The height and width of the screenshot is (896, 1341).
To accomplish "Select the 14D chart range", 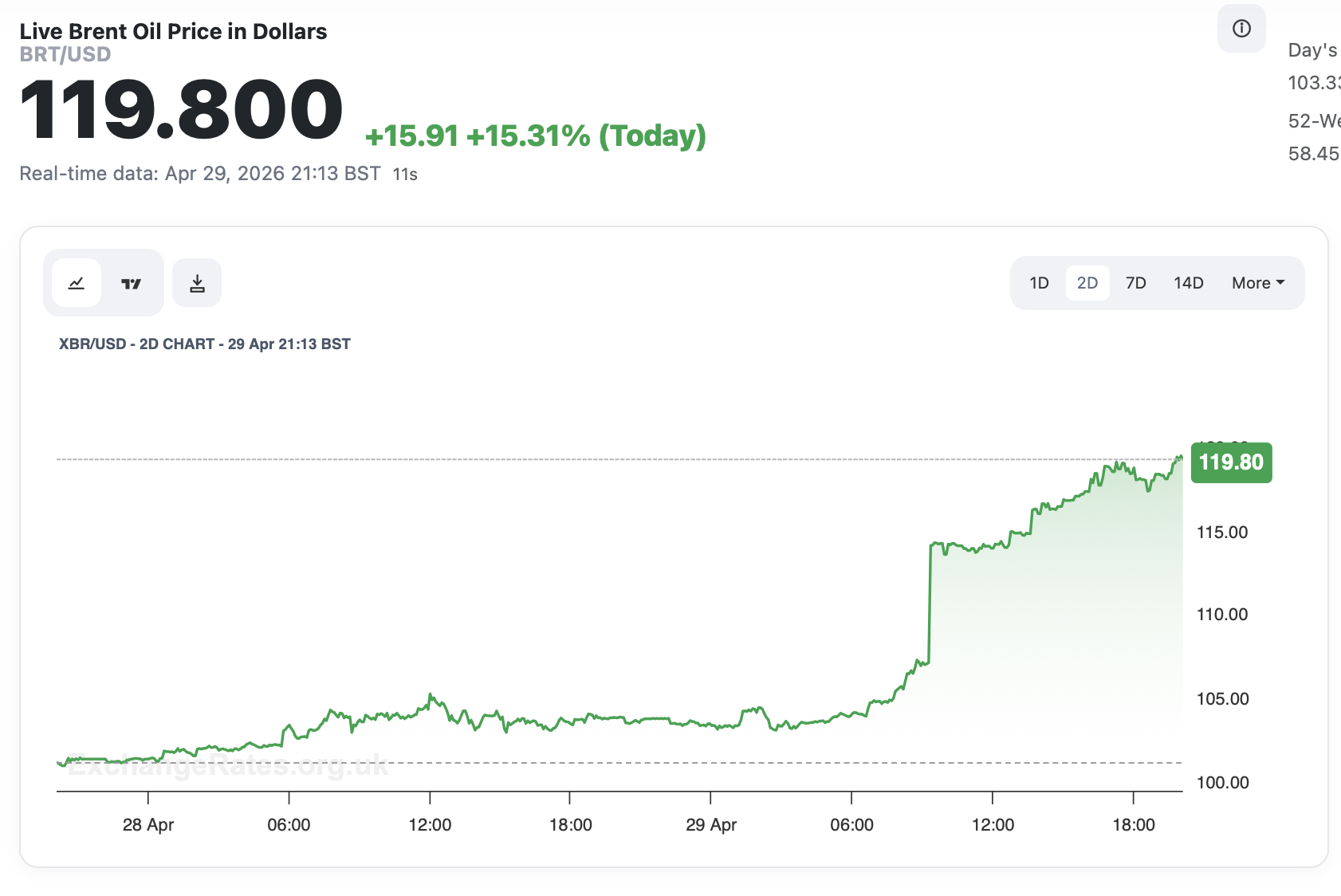I will tap(1189, 283).
